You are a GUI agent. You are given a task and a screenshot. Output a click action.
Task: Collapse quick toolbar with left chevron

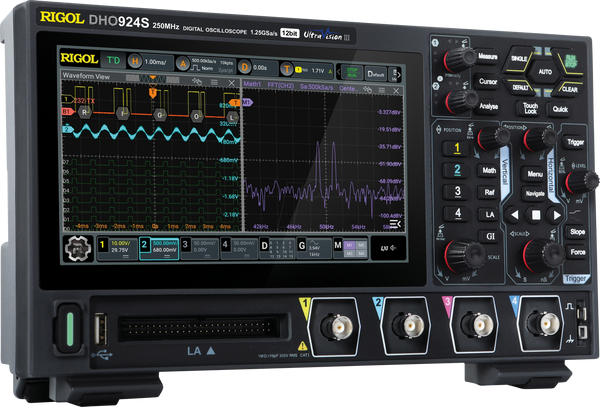338,72
